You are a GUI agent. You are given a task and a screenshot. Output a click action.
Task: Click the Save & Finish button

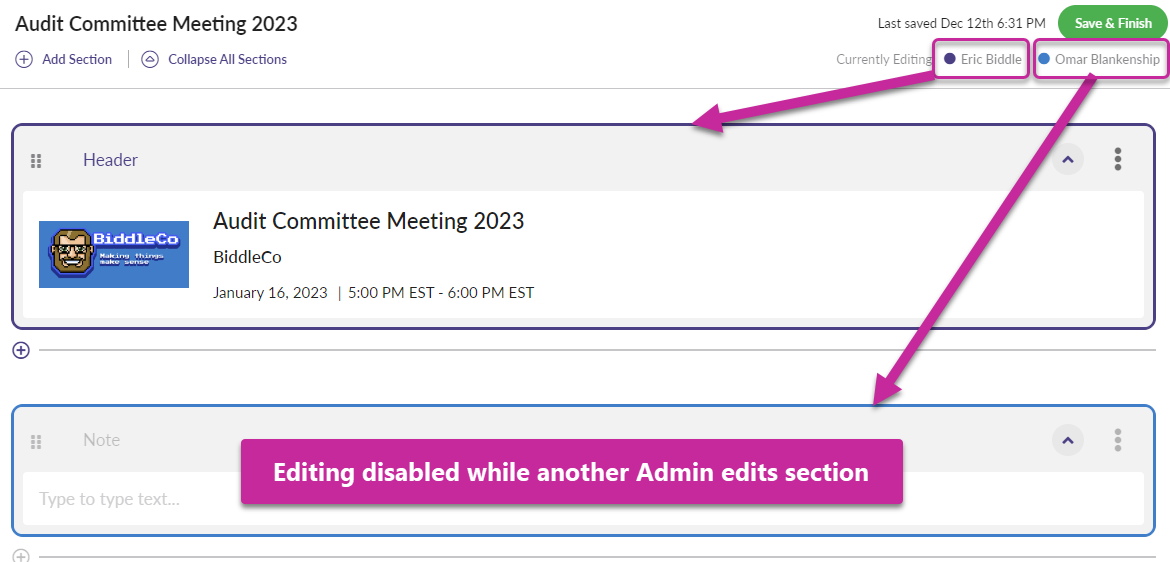click(x=1112, y=23)
